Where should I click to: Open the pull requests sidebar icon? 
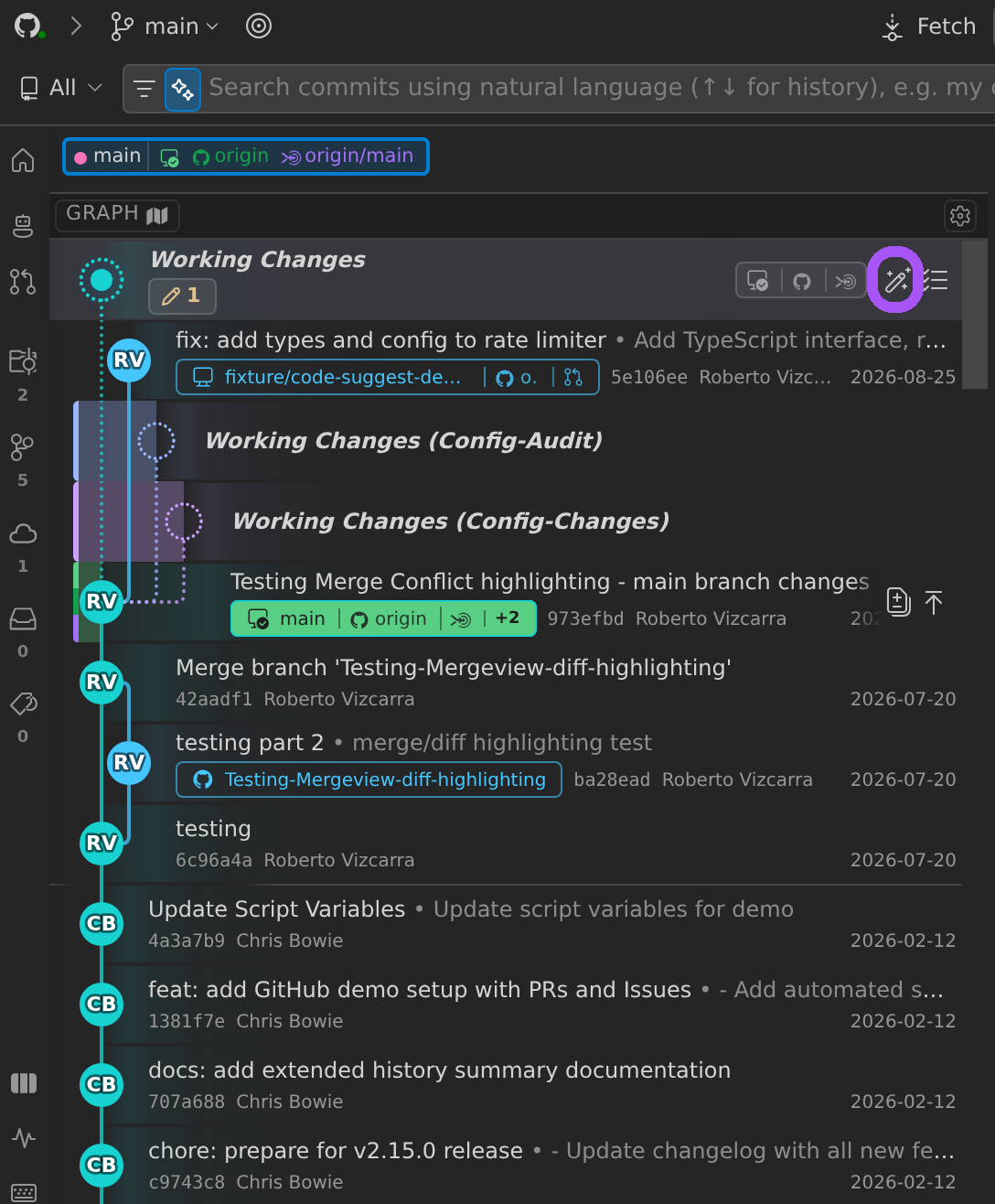[23, 282]
